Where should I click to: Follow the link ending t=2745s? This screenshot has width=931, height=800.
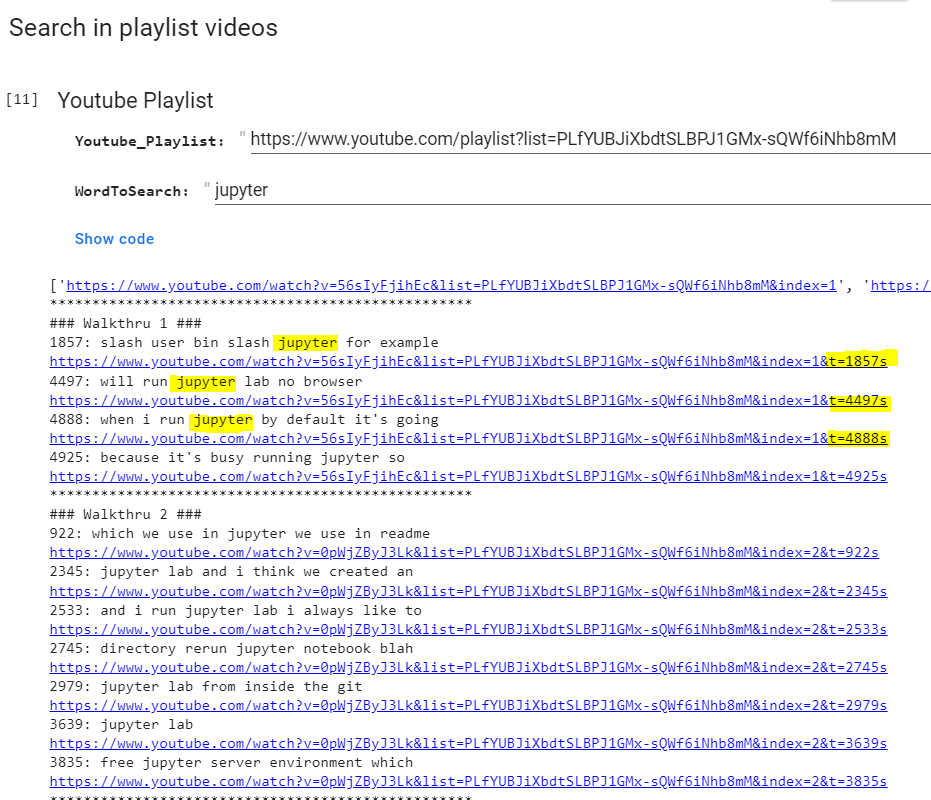468,667
